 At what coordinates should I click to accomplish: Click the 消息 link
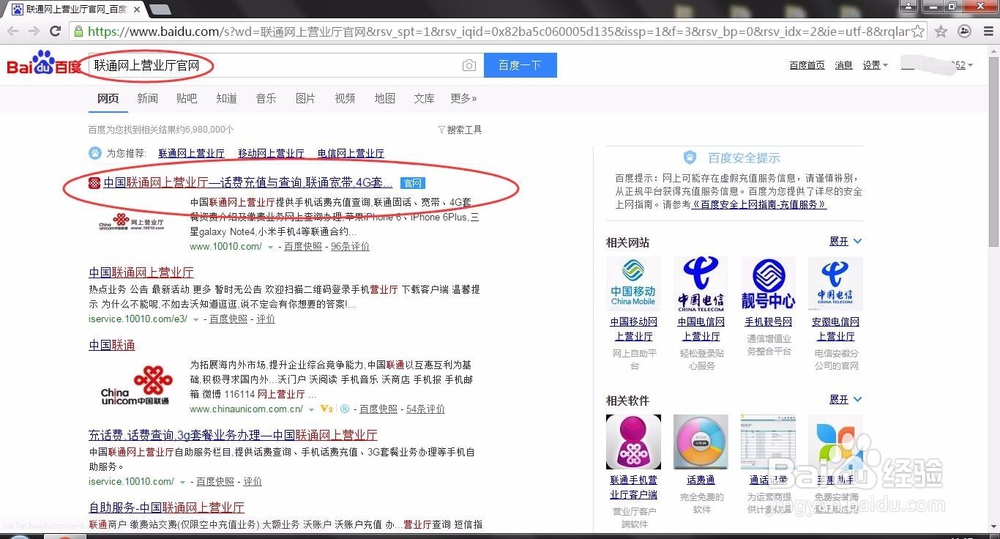click(844, 65)
